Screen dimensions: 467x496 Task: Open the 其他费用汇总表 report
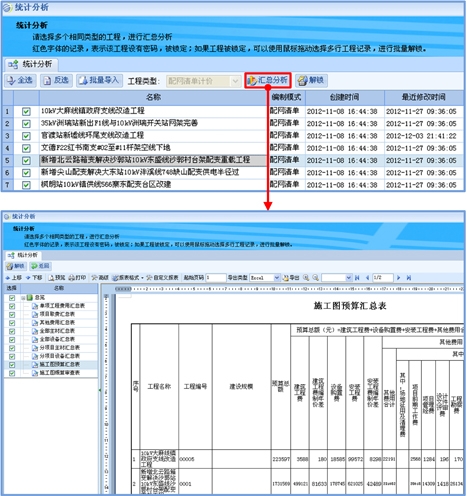pos(53,322)
